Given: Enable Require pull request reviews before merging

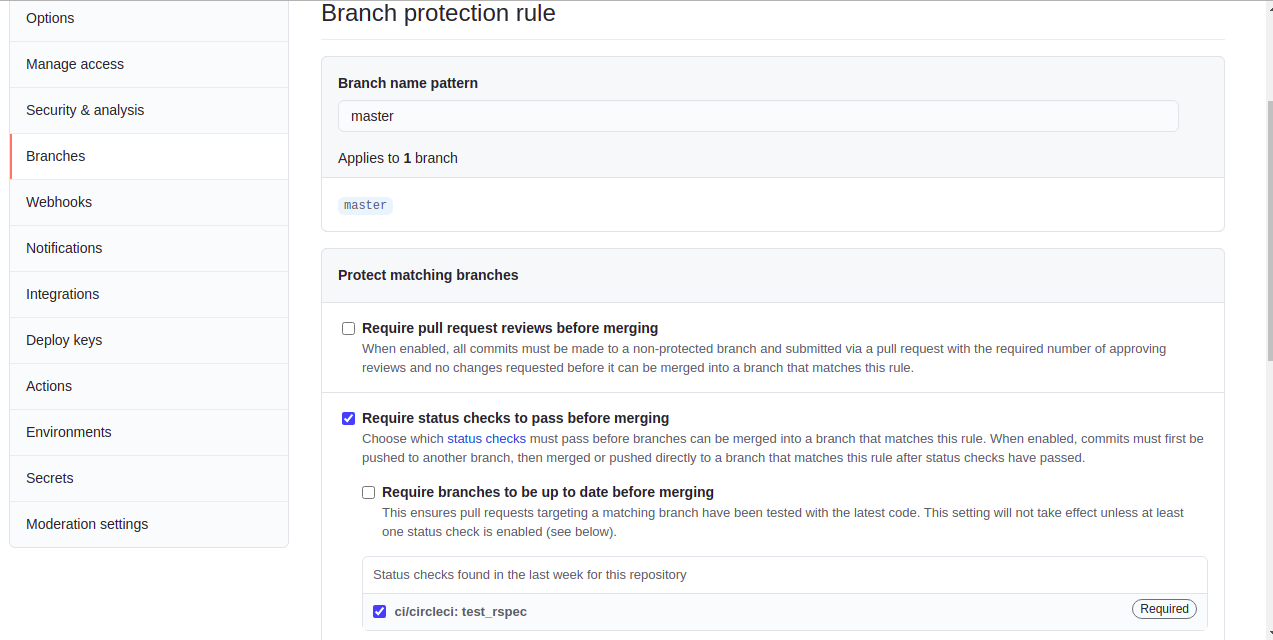Looking at the screenshot, I should coord(349,328).
